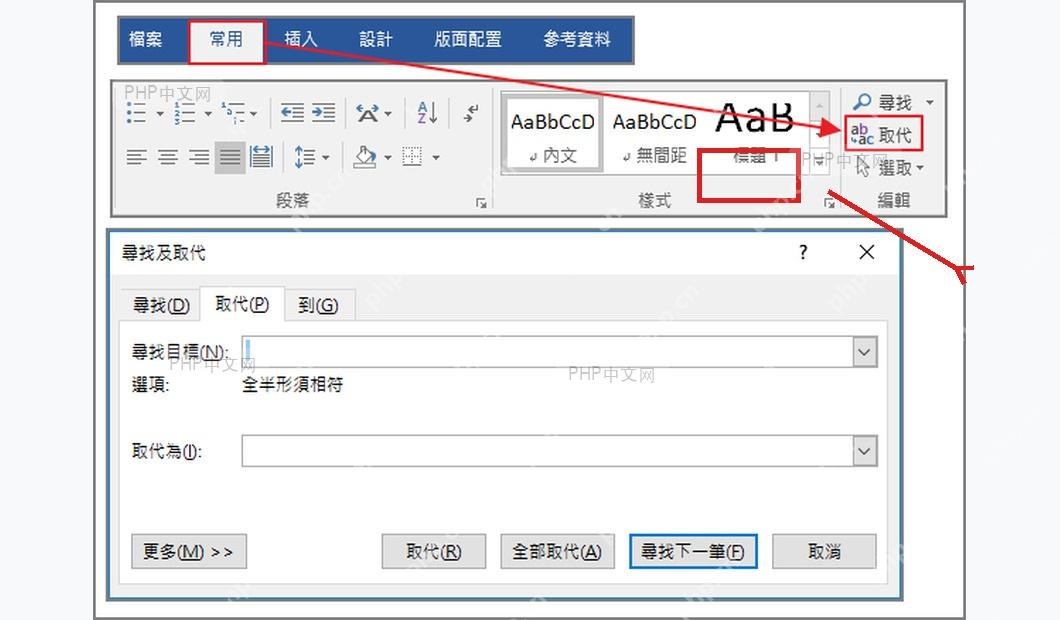The width and height of the screenshot is (1060, 620).
Task: Click the 尋找目標 input field
Action: tap(547, 352)
